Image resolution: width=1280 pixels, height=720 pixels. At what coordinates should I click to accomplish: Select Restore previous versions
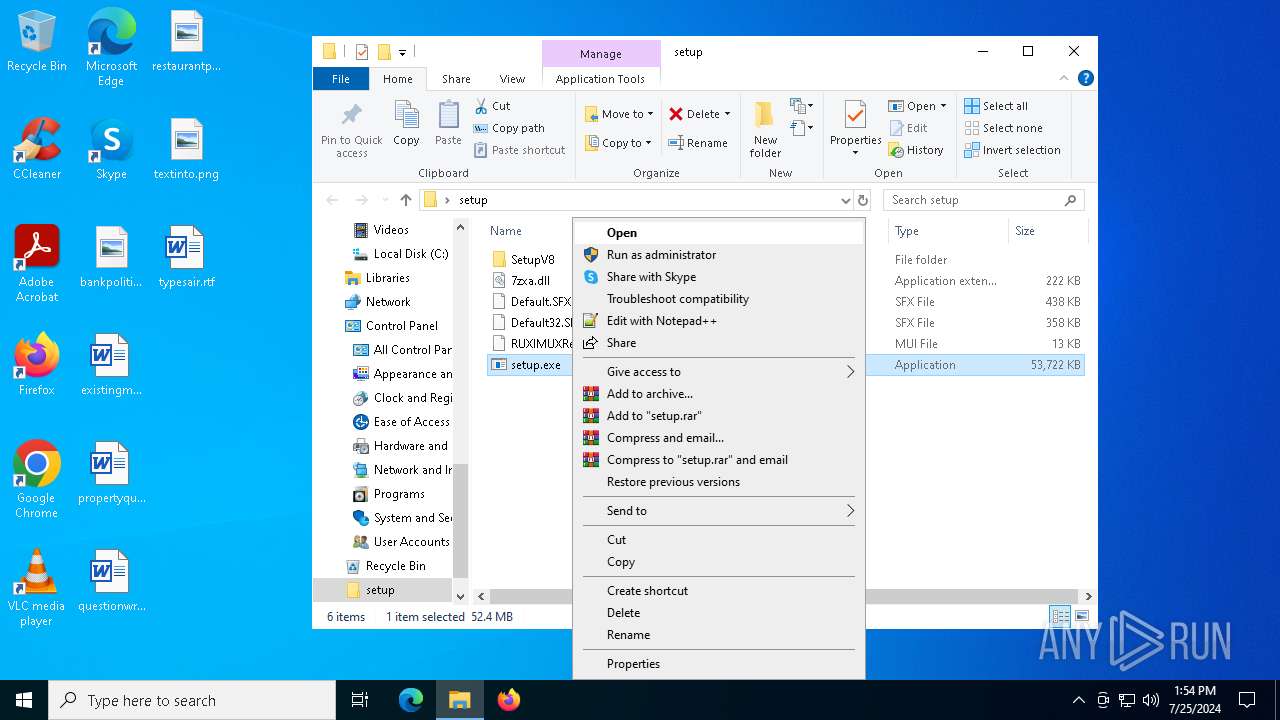click(x=718, y=482)
